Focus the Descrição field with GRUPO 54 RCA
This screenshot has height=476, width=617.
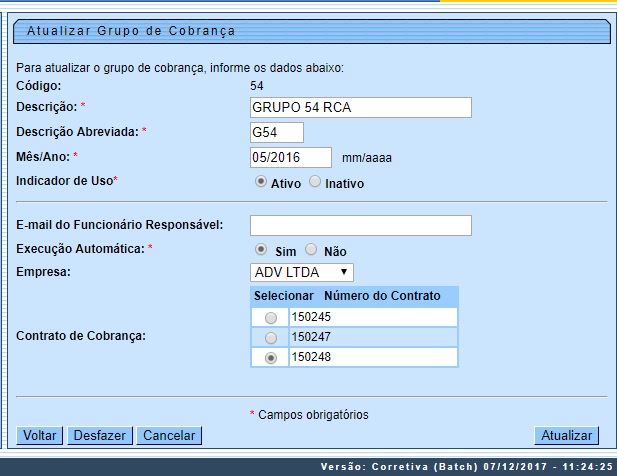tap(361, 107)
